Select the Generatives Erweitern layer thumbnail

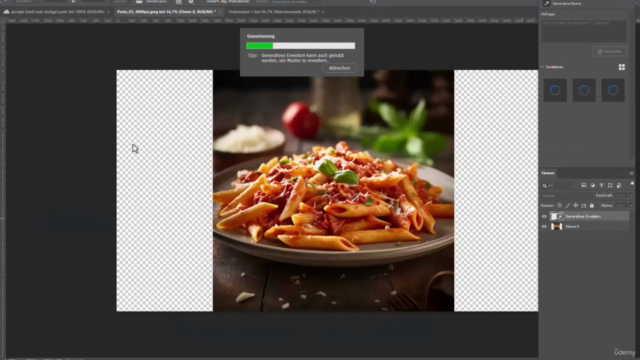pyautogui.click(x=556, y=216)
